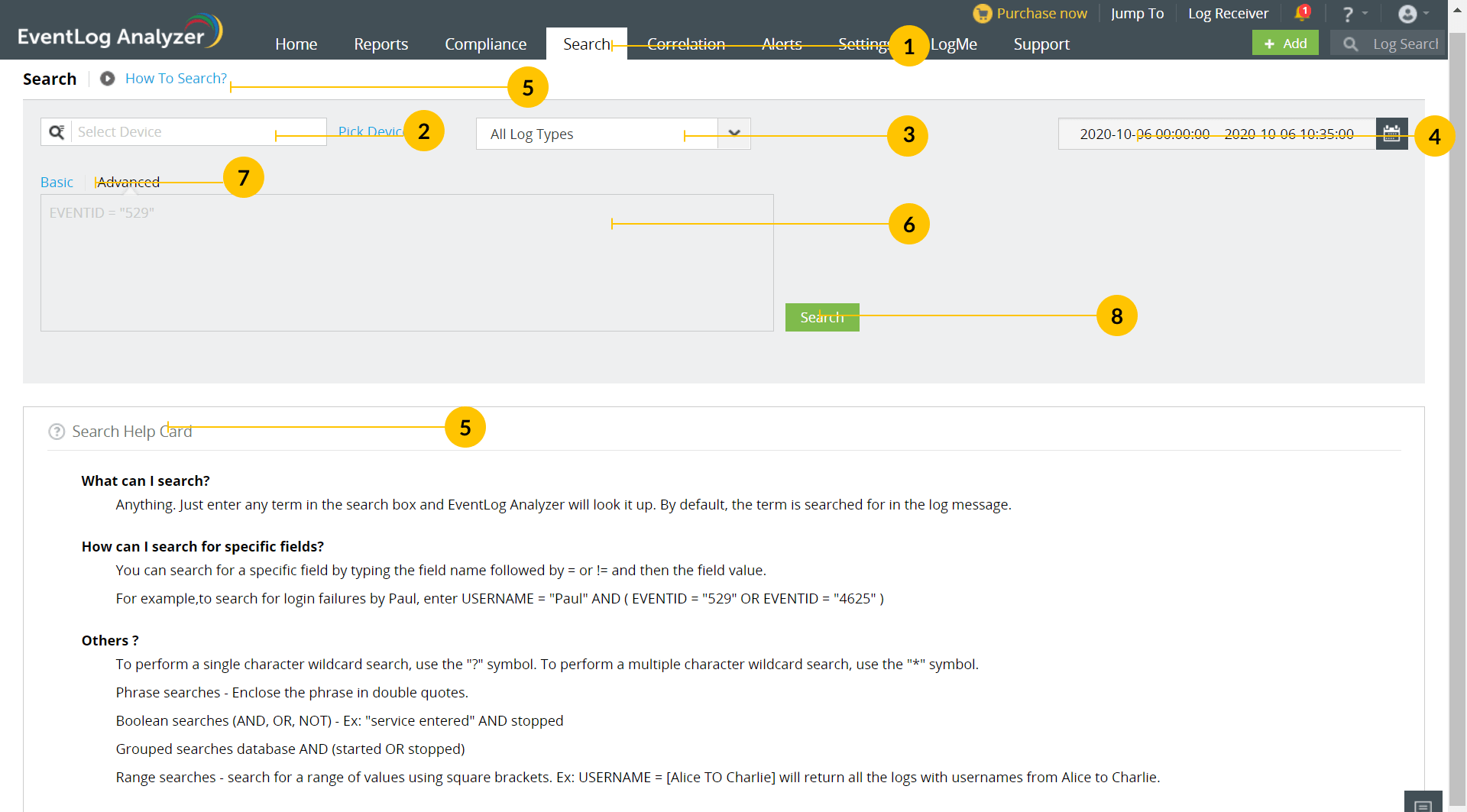1467x812 pixels.
Task: Click the device search magnifier icon
Action: click(x=57, y=132)
